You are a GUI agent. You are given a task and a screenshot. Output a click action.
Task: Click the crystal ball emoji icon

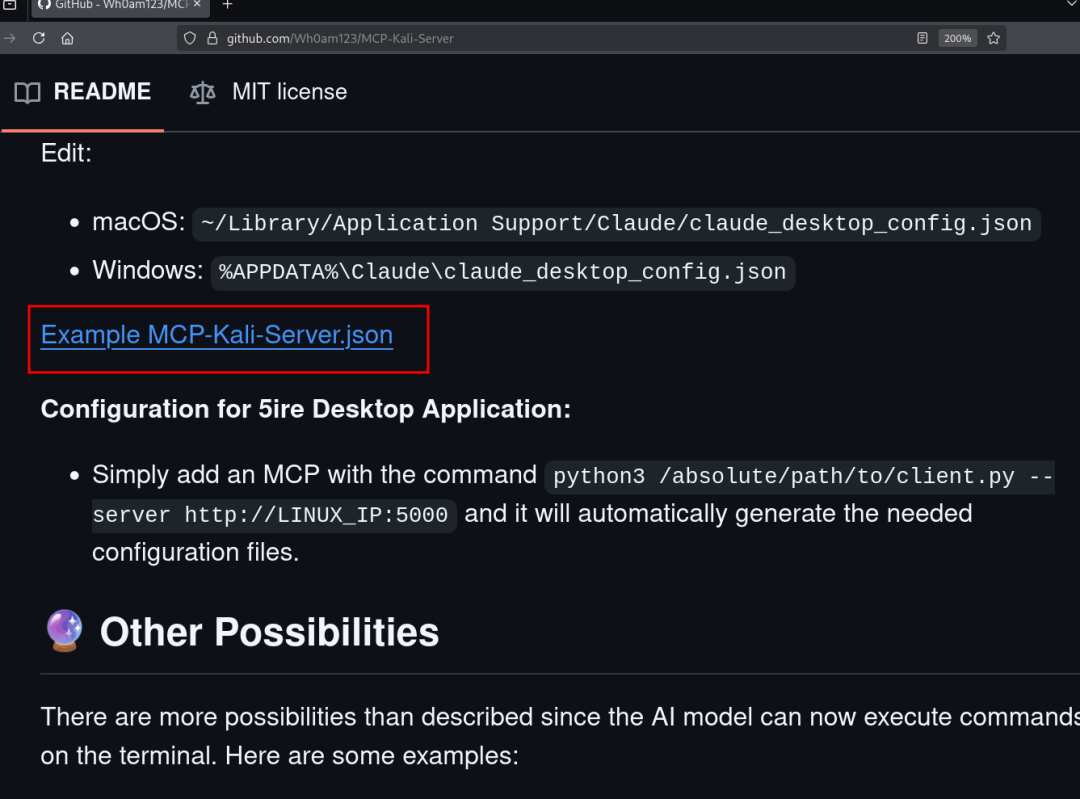tap(65, 630)
